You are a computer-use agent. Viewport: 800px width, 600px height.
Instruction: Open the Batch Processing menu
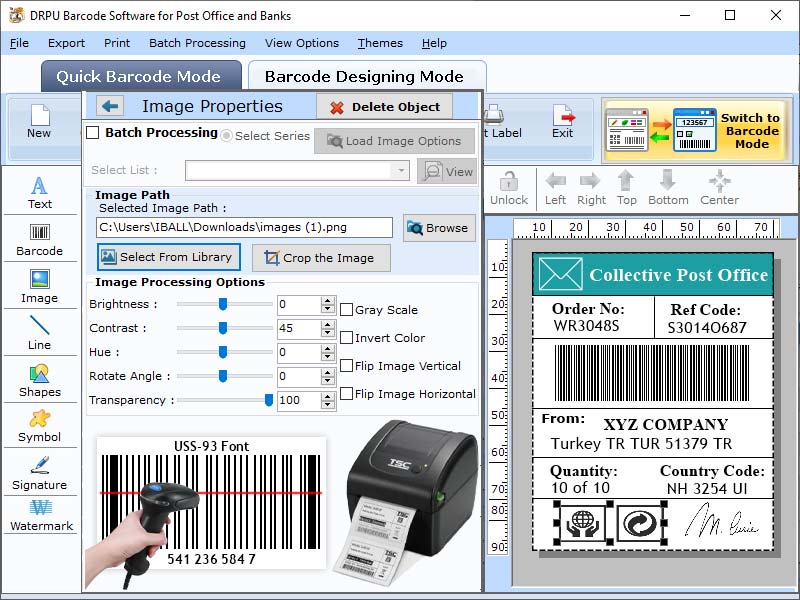coord(197,43)
